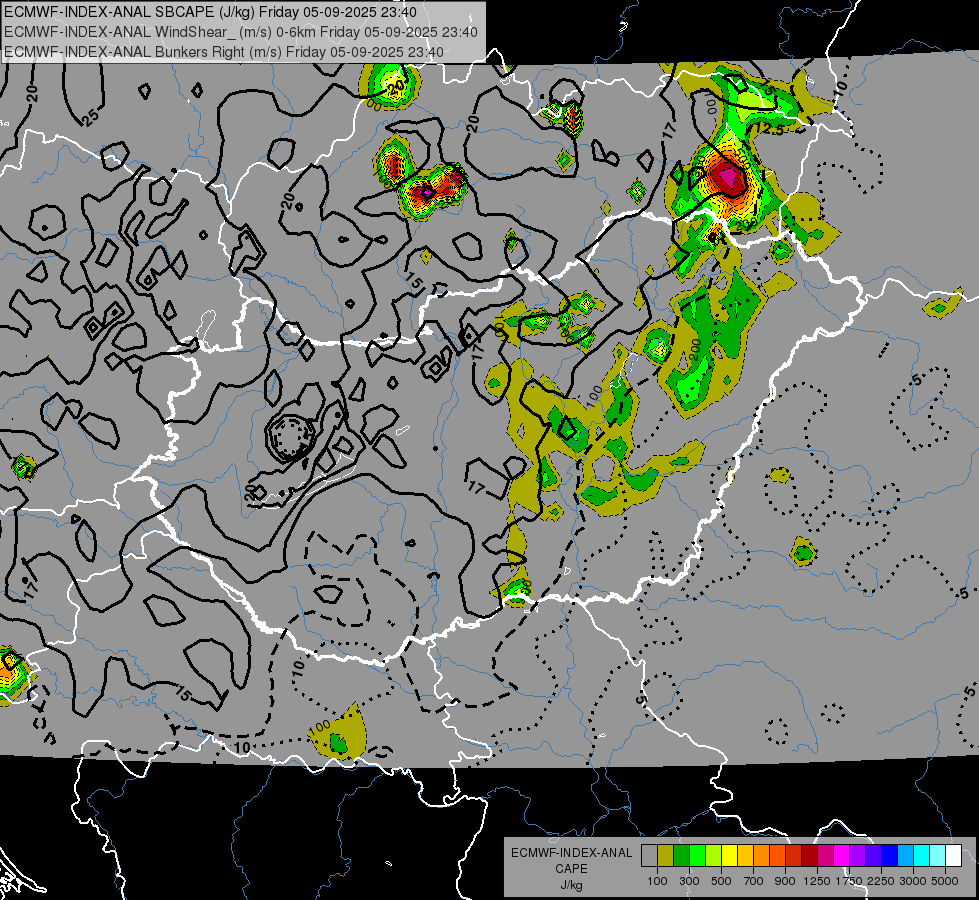
Task: Click the SBCAPE (J/kg) title line
Action: [x=210, y=12]
